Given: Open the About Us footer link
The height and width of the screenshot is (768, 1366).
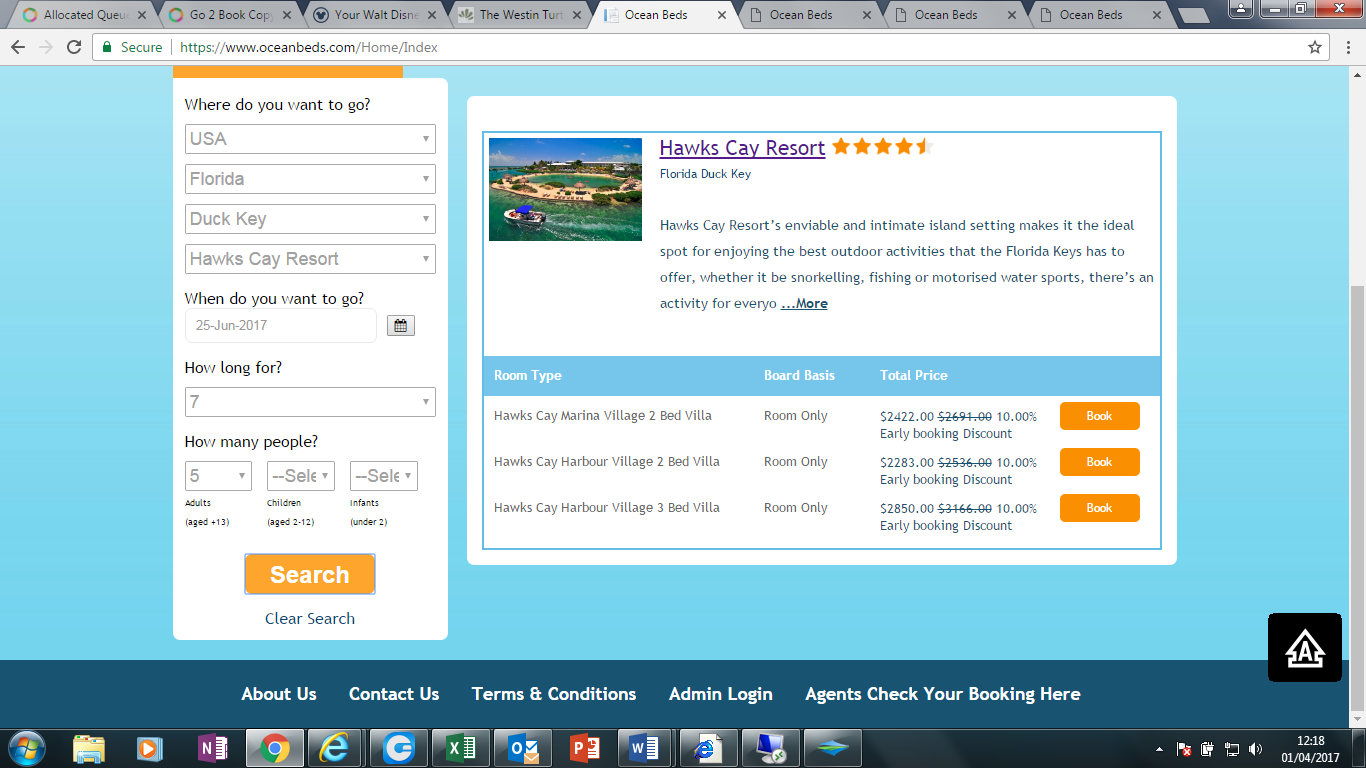Looking at the screenshot, I should click(279, 694).
